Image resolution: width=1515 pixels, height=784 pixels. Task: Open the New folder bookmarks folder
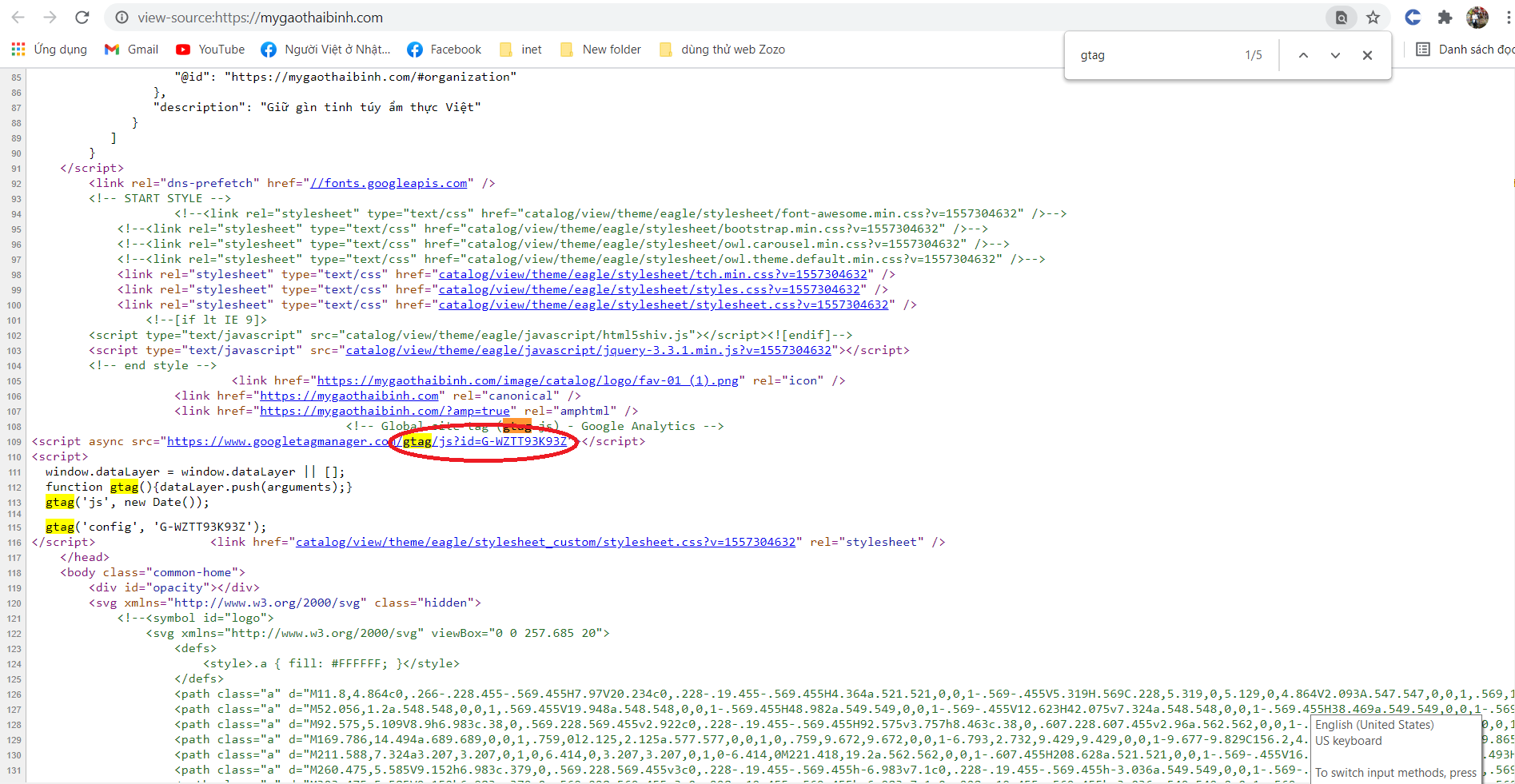pos(600,50)
